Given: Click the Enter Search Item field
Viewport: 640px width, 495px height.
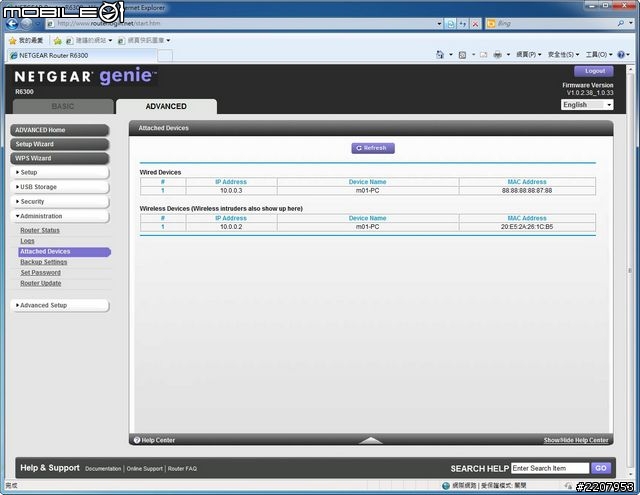Looking at the screenshot, I should click(x=550, y=468).
